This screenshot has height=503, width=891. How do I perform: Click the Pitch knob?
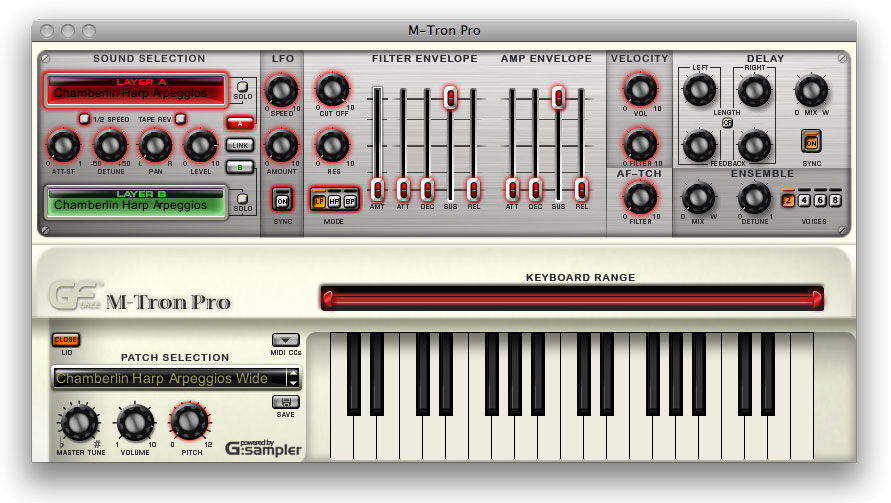coord(190,422)
